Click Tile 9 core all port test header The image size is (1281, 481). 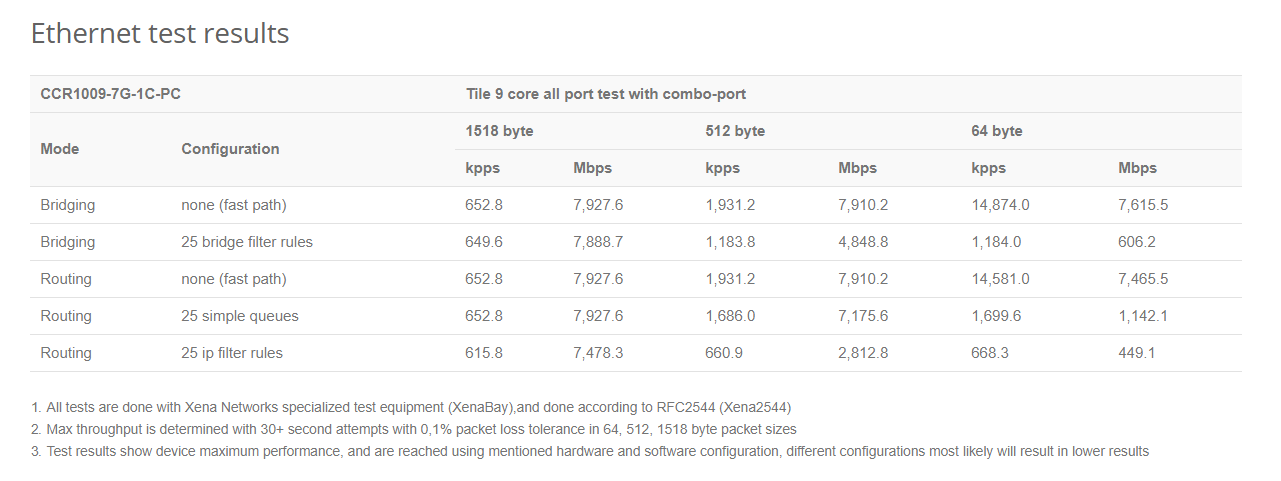pos(606,94)
